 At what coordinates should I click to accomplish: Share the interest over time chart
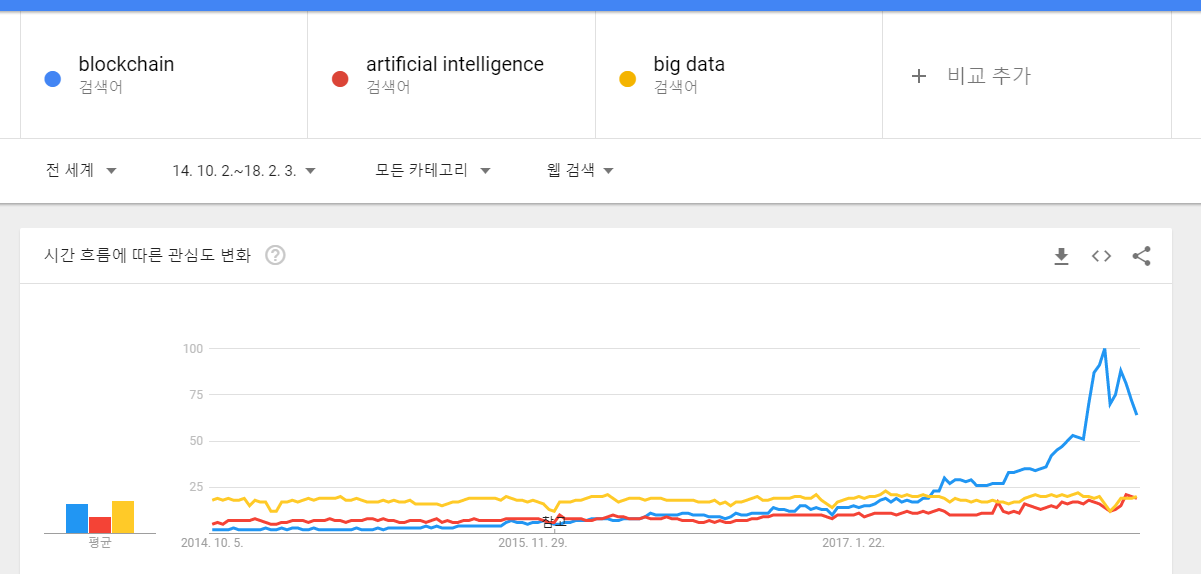click(x=1141, y=256)
